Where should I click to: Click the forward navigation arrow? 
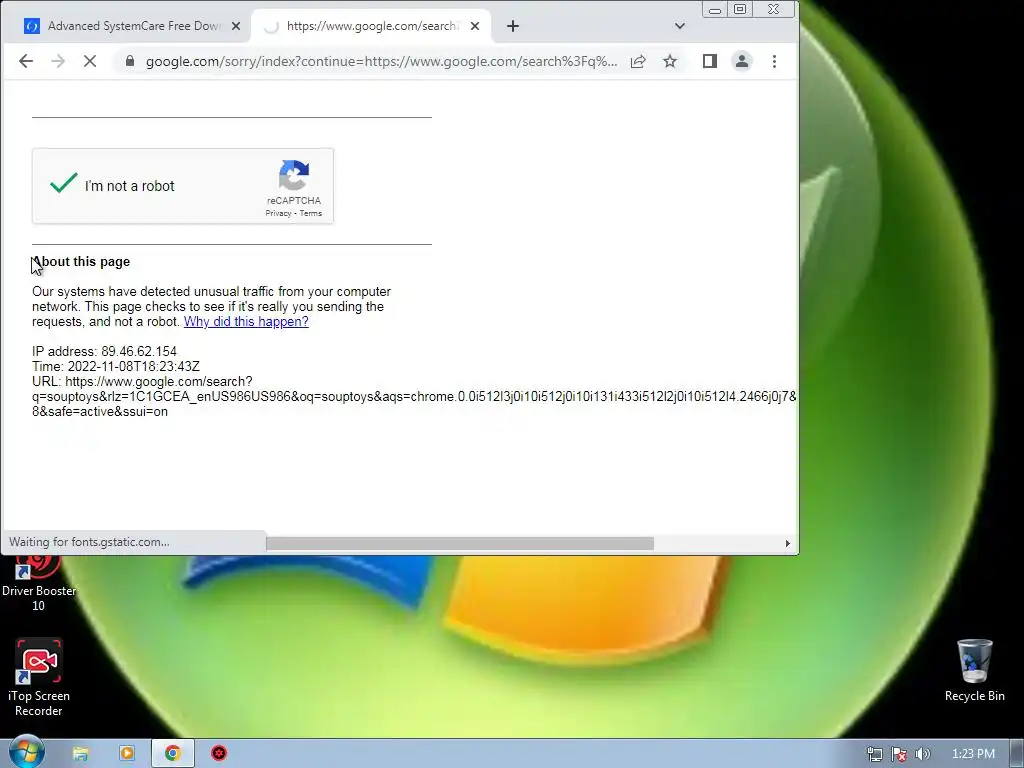58,61
